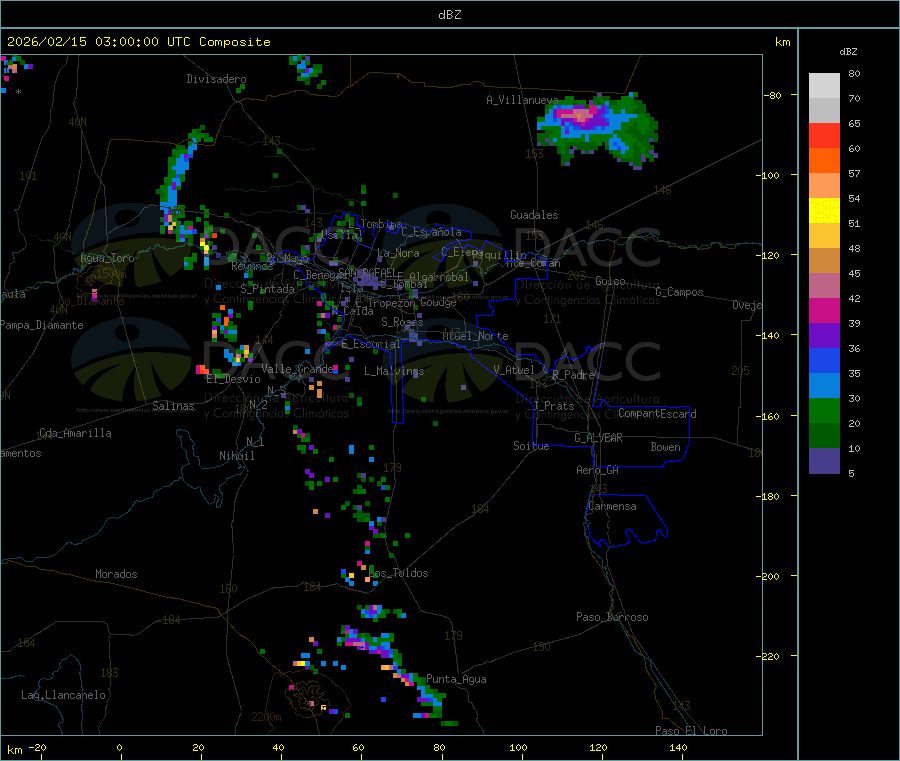Click the 100 km horizontal axis tick
The height and width of the screenshot is (761, 900).
(x=519, y=747)
